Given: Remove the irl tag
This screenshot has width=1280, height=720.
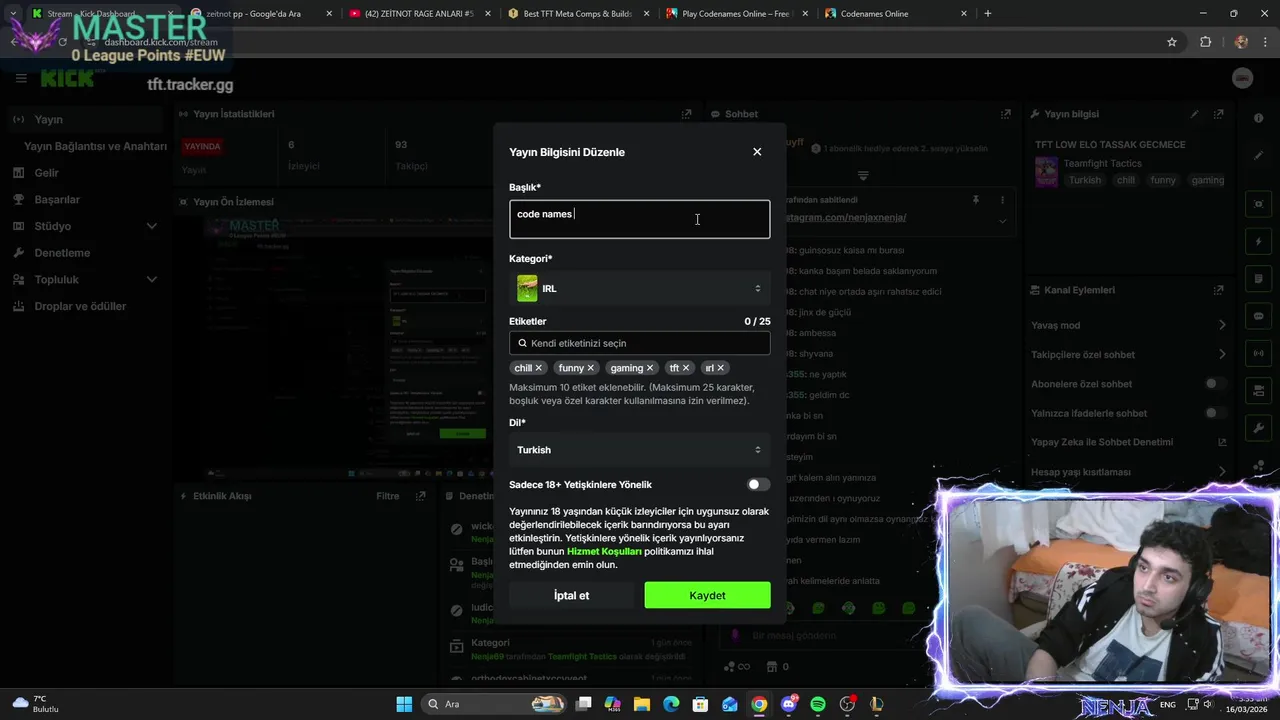Looking at the screenshot, I should (x=720, y=368).
